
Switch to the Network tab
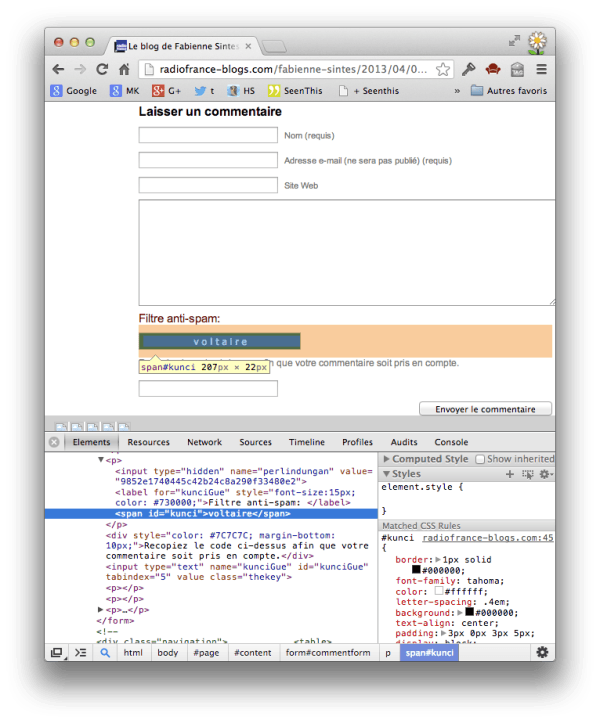tap(204, 442)
